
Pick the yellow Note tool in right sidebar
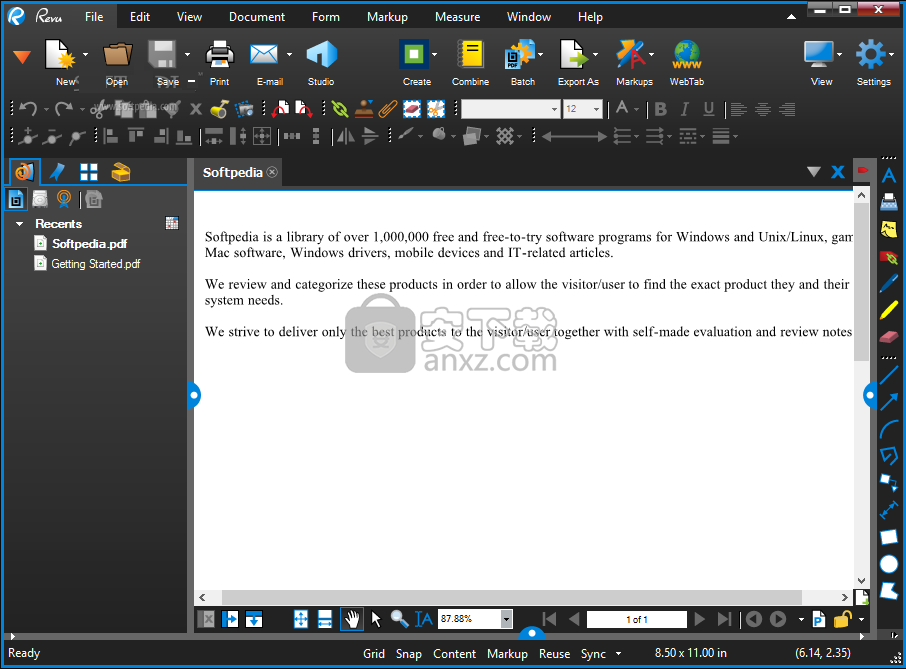coord(889,229)
